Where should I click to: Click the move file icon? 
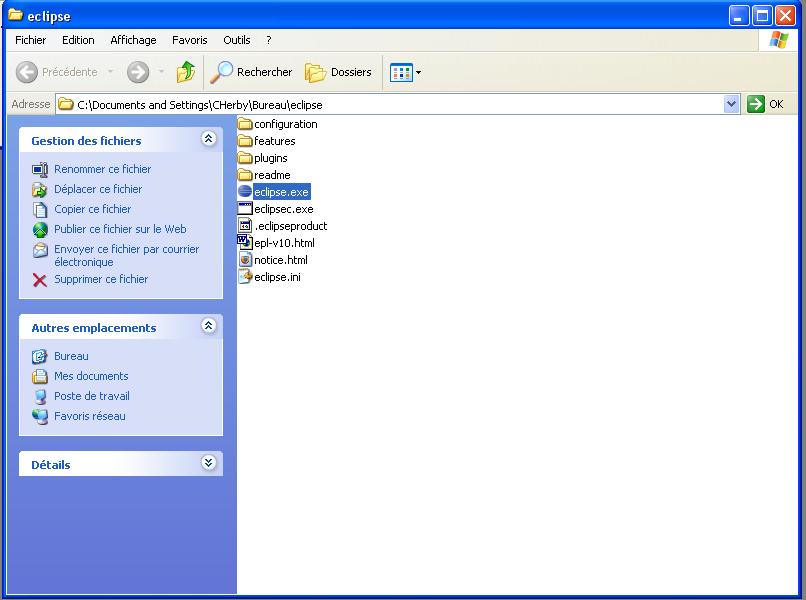pyautogui.click(x=40, y=190)
